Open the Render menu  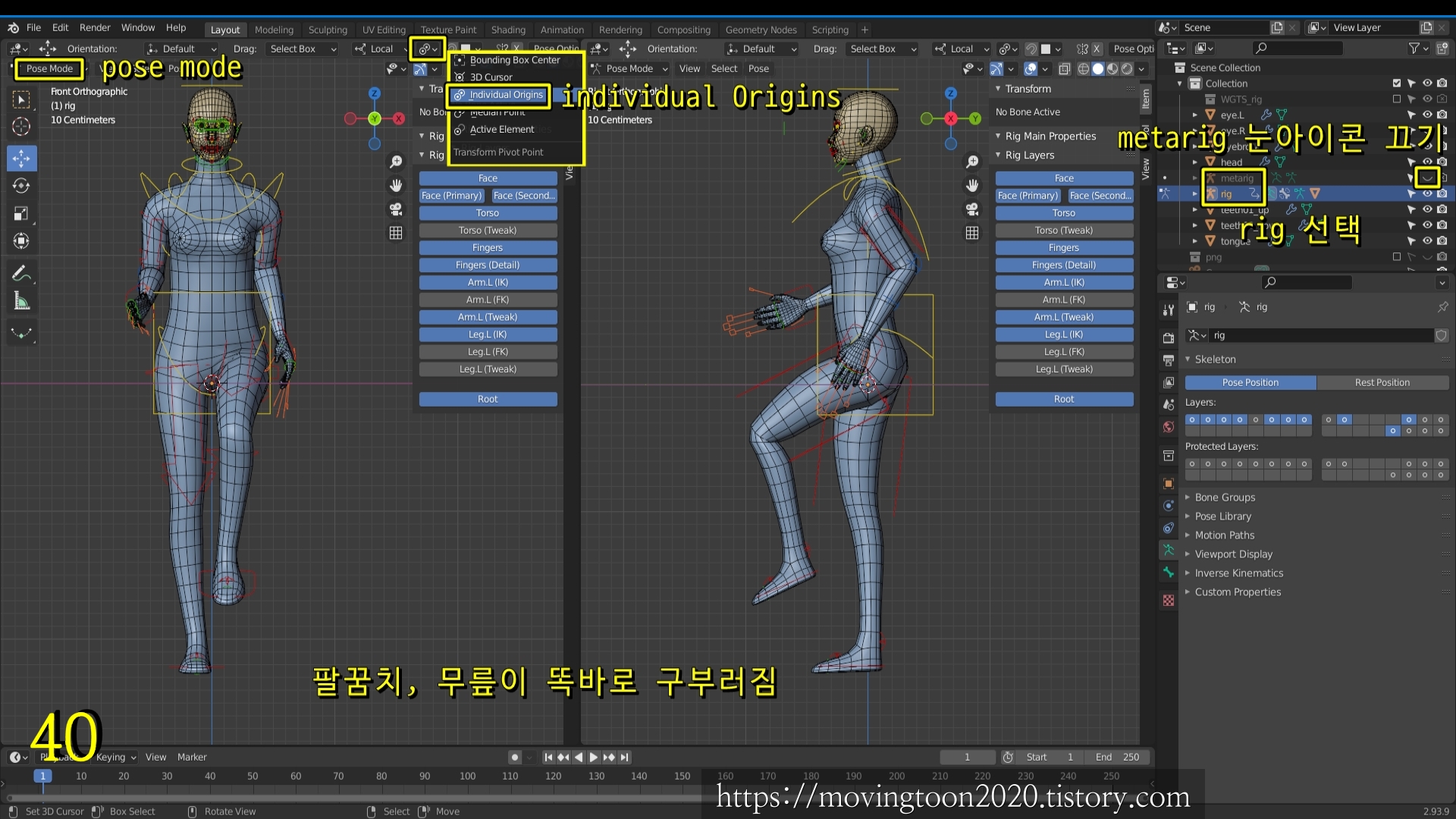[x=95, y=27]
